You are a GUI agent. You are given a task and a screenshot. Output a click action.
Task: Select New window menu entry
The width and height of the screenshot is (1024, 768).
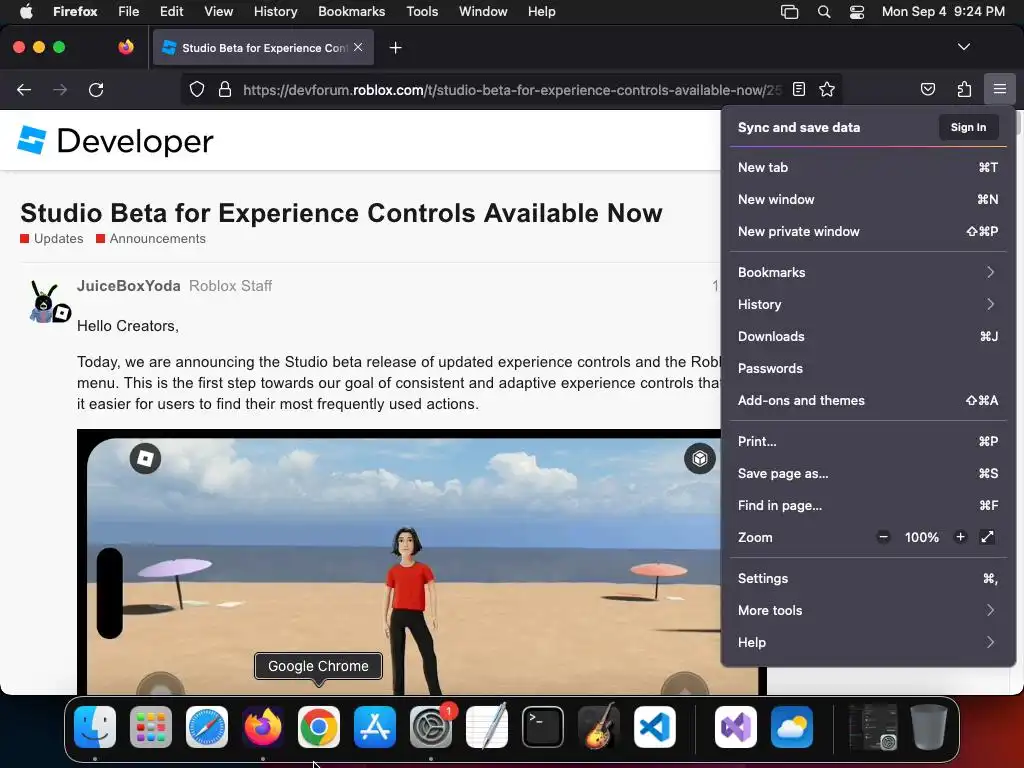coord(868,199)
